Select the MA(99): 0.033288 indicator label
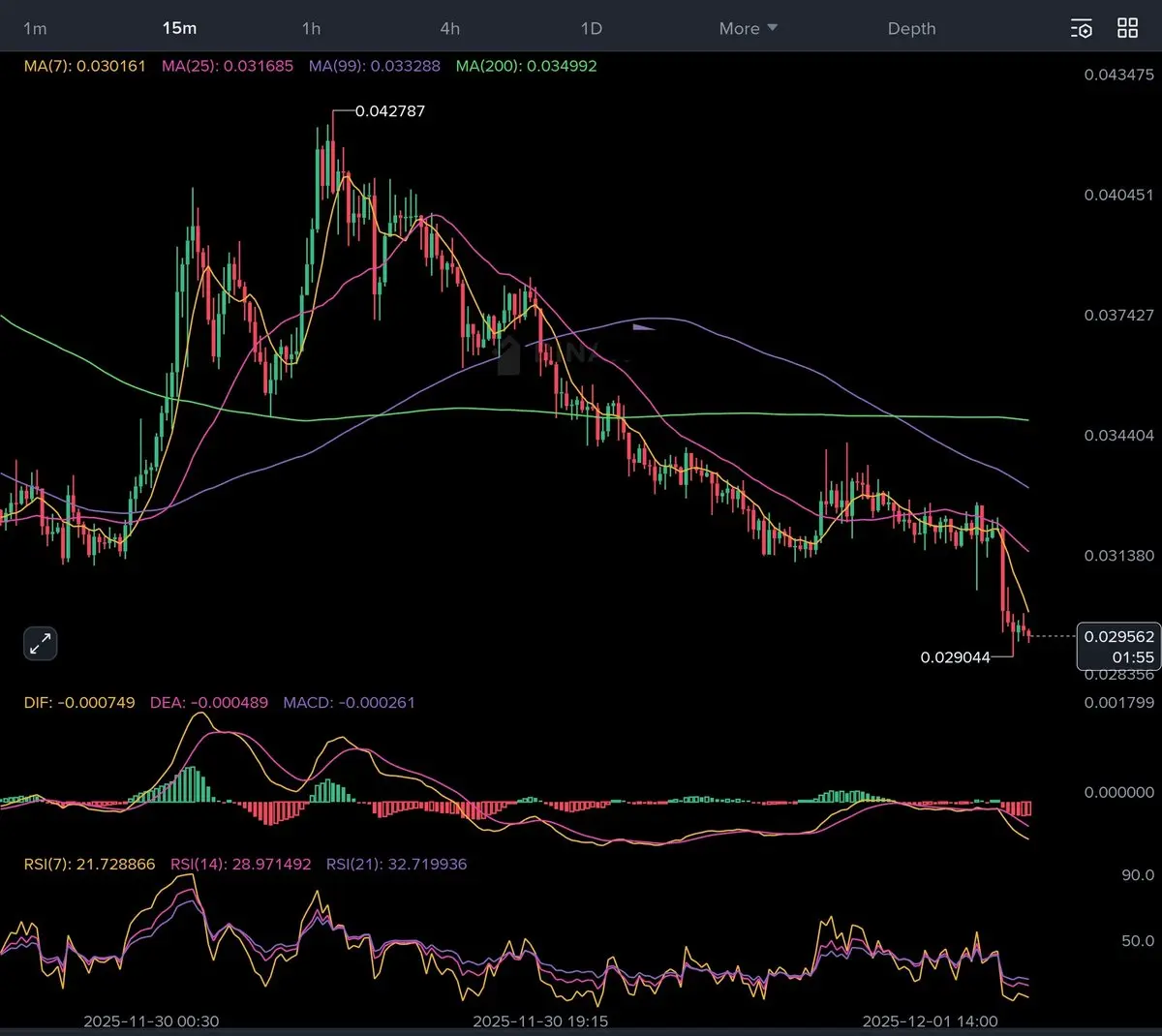 point(375,66)
